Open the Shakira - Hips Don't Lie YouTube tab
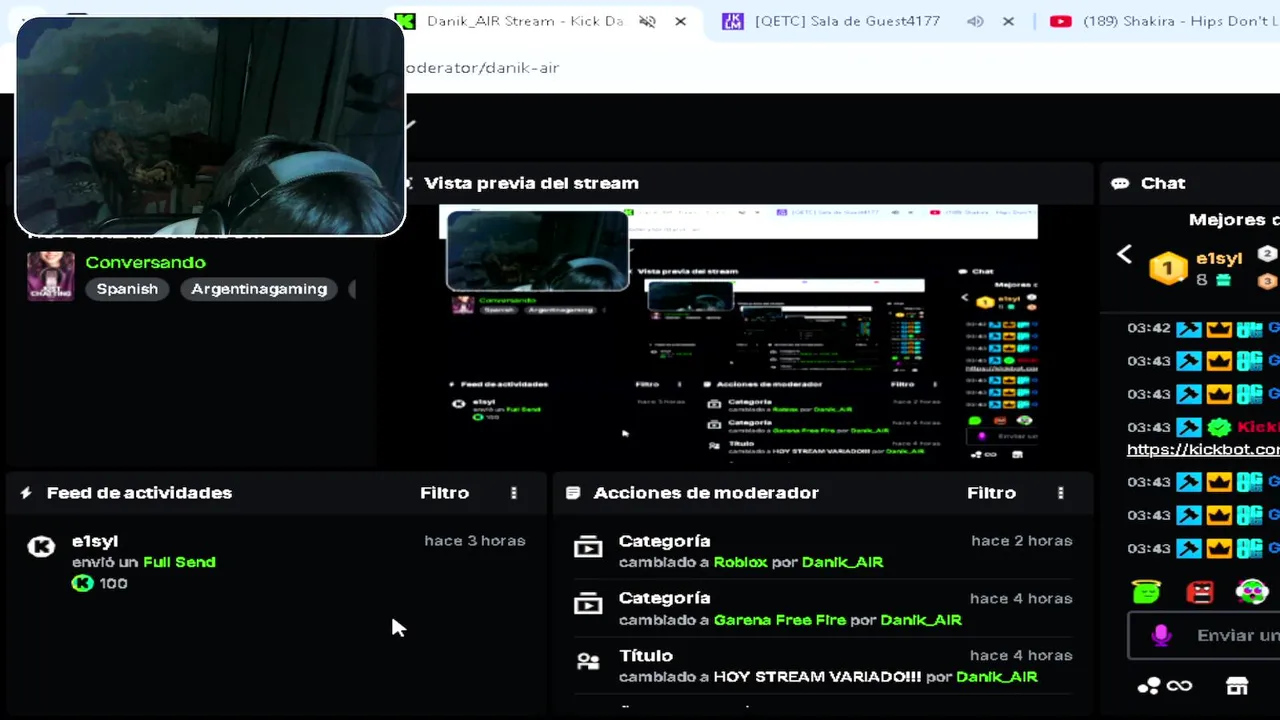The width and height of the screenshot is (1280, 720). point(1165,21)
